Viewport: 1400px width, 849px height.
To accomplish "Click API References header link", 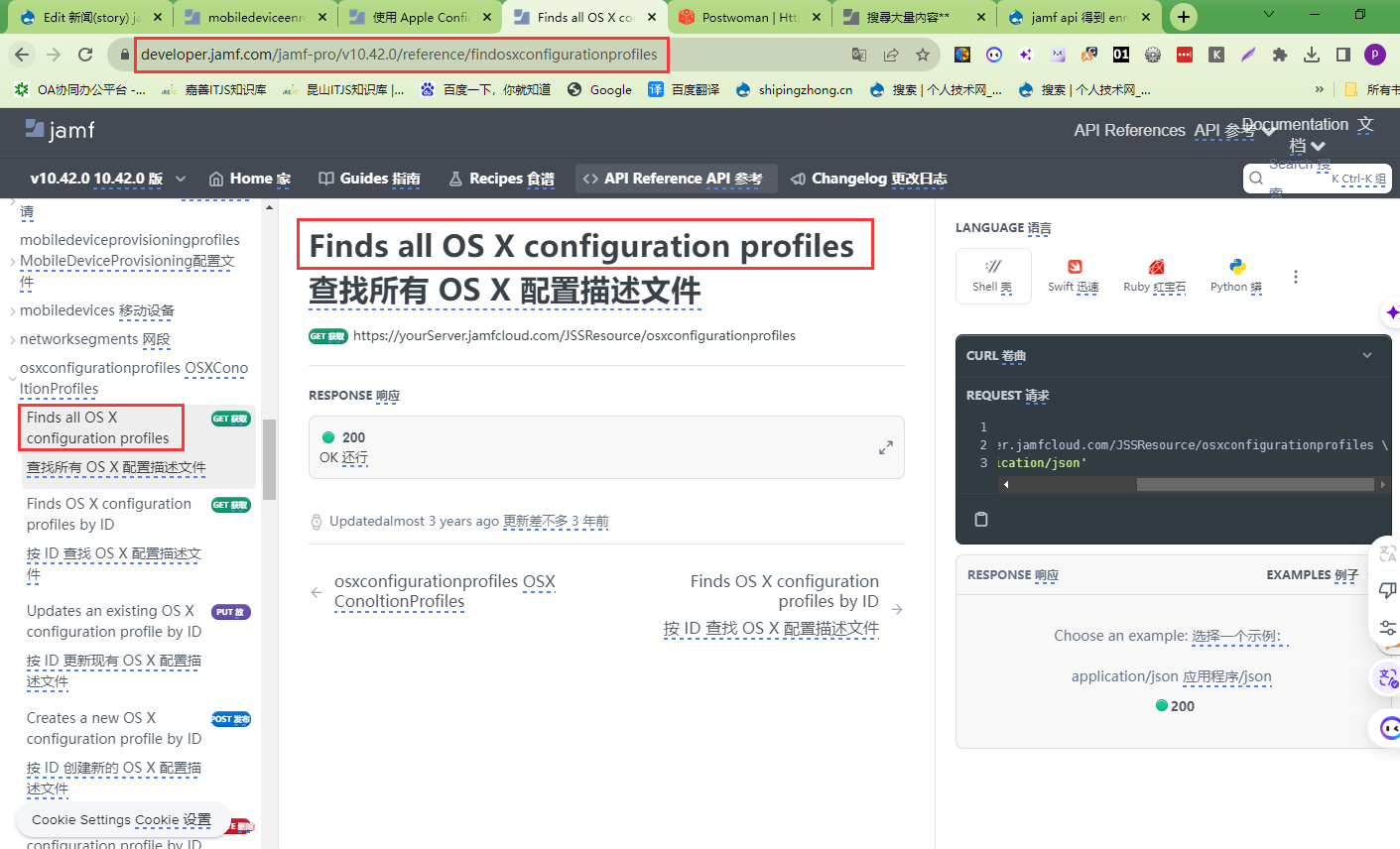I will [x=1129, y=130].
